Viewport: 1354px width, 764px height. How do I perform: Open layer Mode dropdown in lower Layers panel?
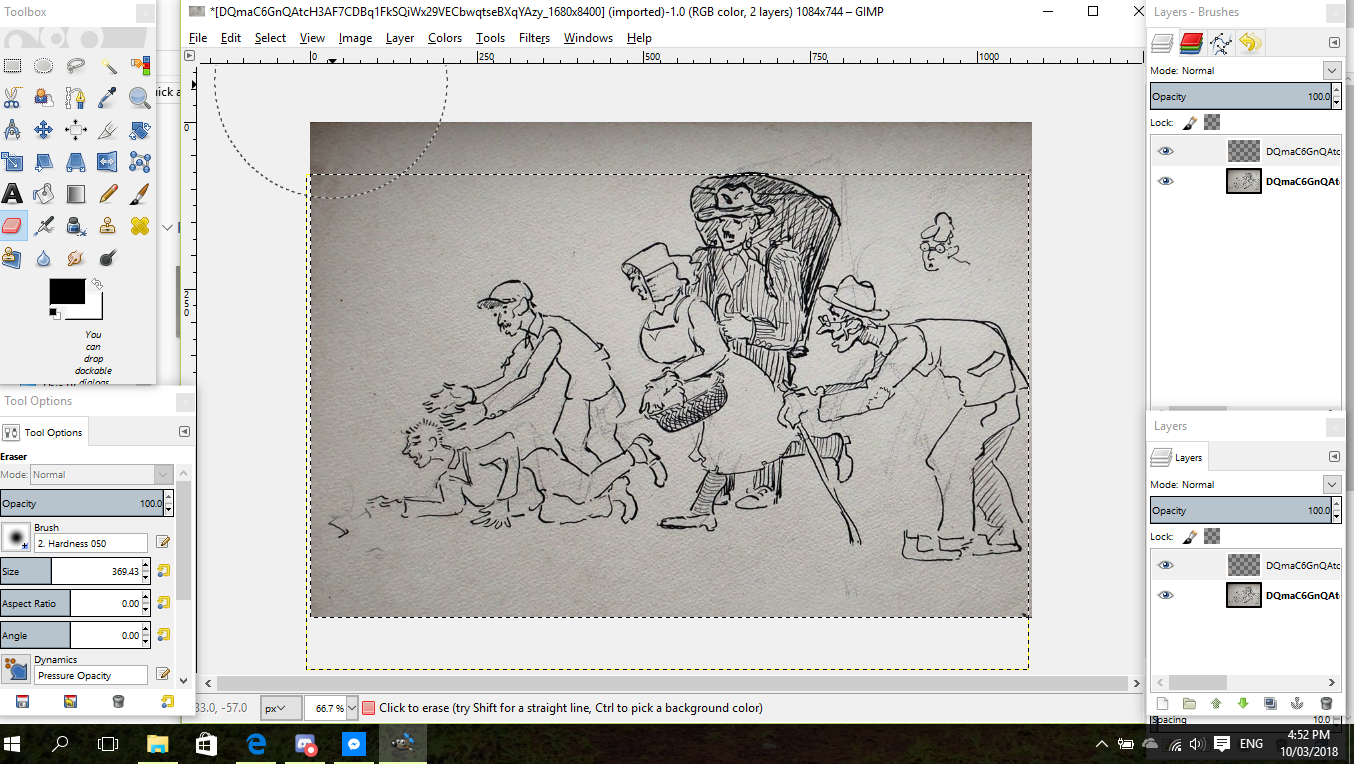[1331, 484]
